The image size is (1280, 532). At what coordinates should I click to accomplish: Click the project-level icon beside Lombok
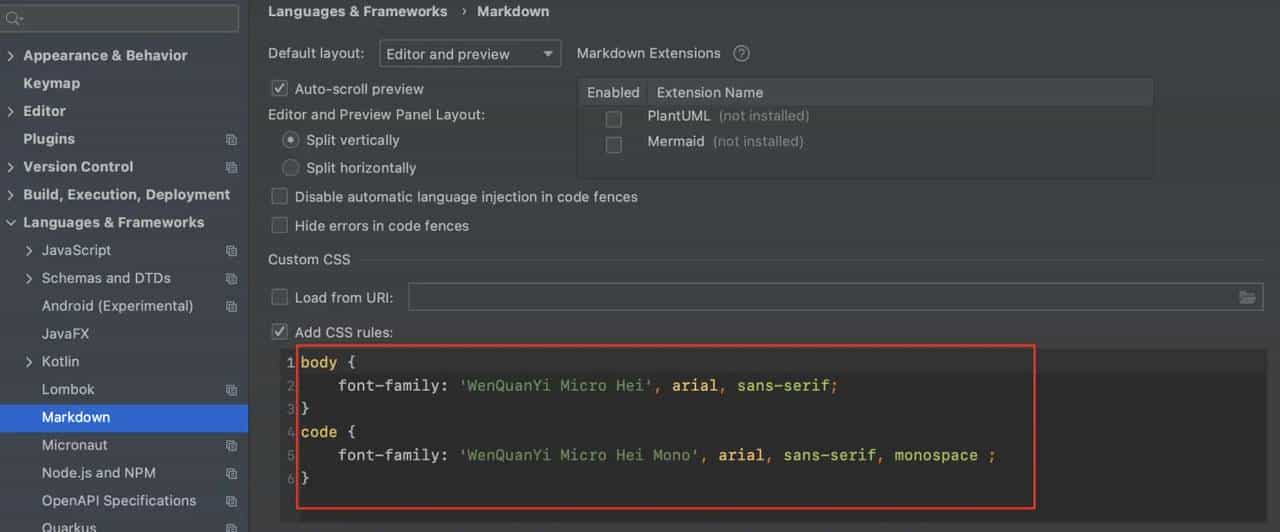(x=231, y=390)
